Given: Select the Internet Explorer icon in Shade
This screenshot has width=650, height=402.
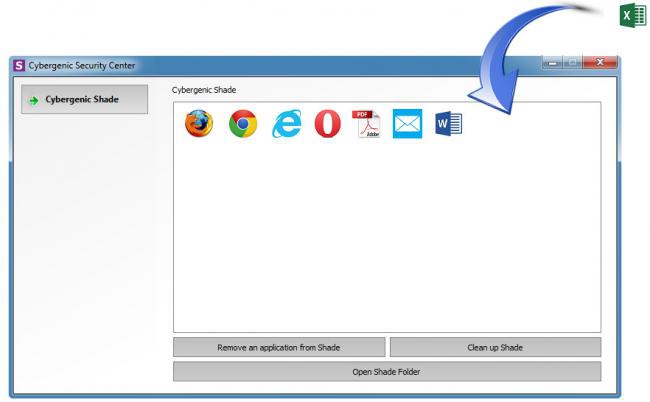Looking at the screenshot, I should point(286,124).
